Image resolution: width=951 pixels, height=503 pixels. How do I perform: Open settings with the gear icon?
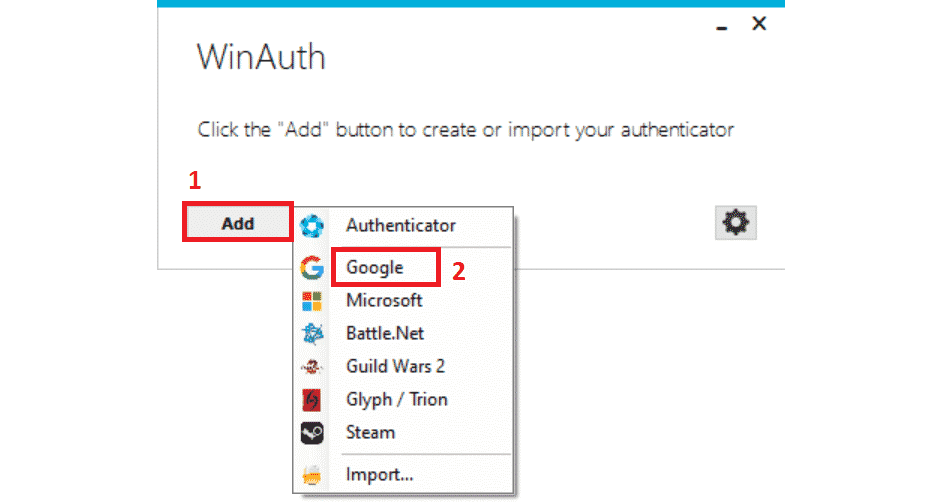(x=736, y=224)
